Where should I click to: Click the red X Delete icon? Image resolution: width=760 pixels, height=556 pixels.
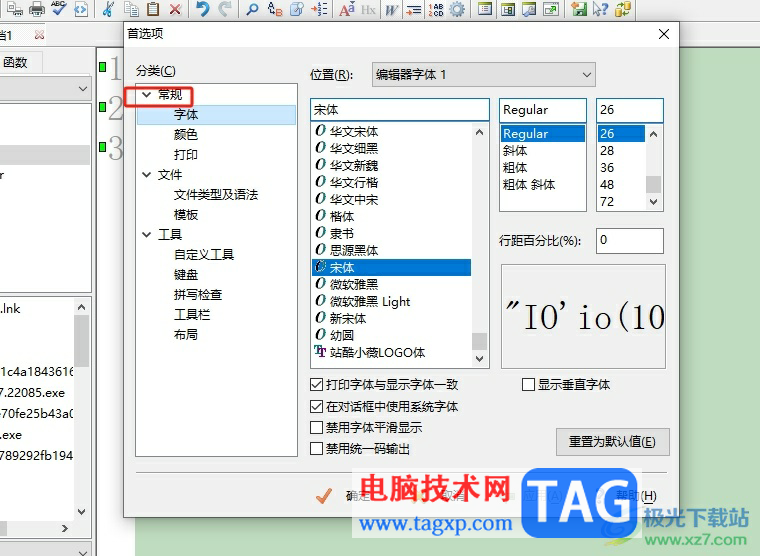point(175,9)
